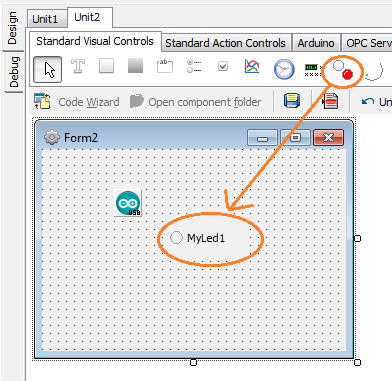Click Open component folder

tap(195, 102)
